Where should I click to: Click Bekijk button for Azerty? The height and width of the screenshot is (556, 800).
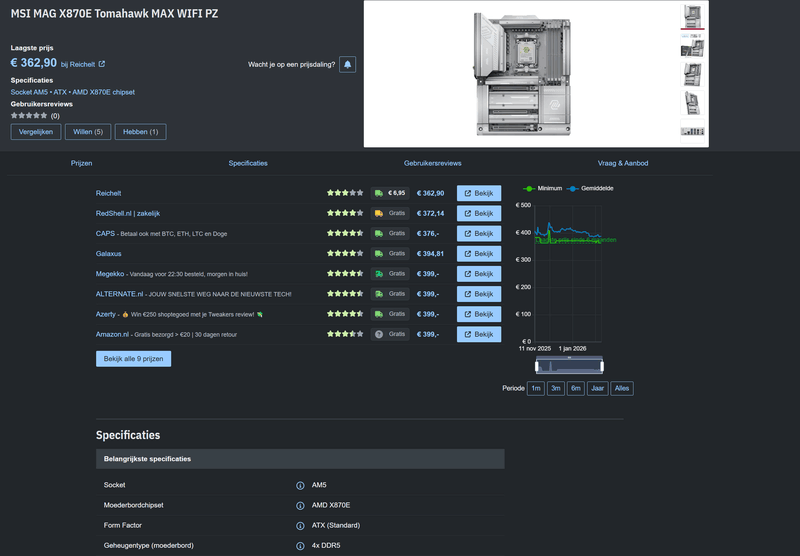point(479,314)
